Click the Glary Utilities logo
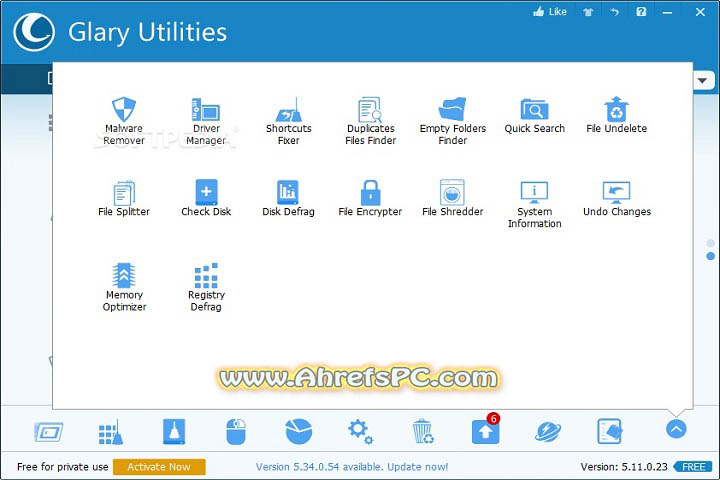This screenshot has width=720, height=480. (x=34, y=32)
